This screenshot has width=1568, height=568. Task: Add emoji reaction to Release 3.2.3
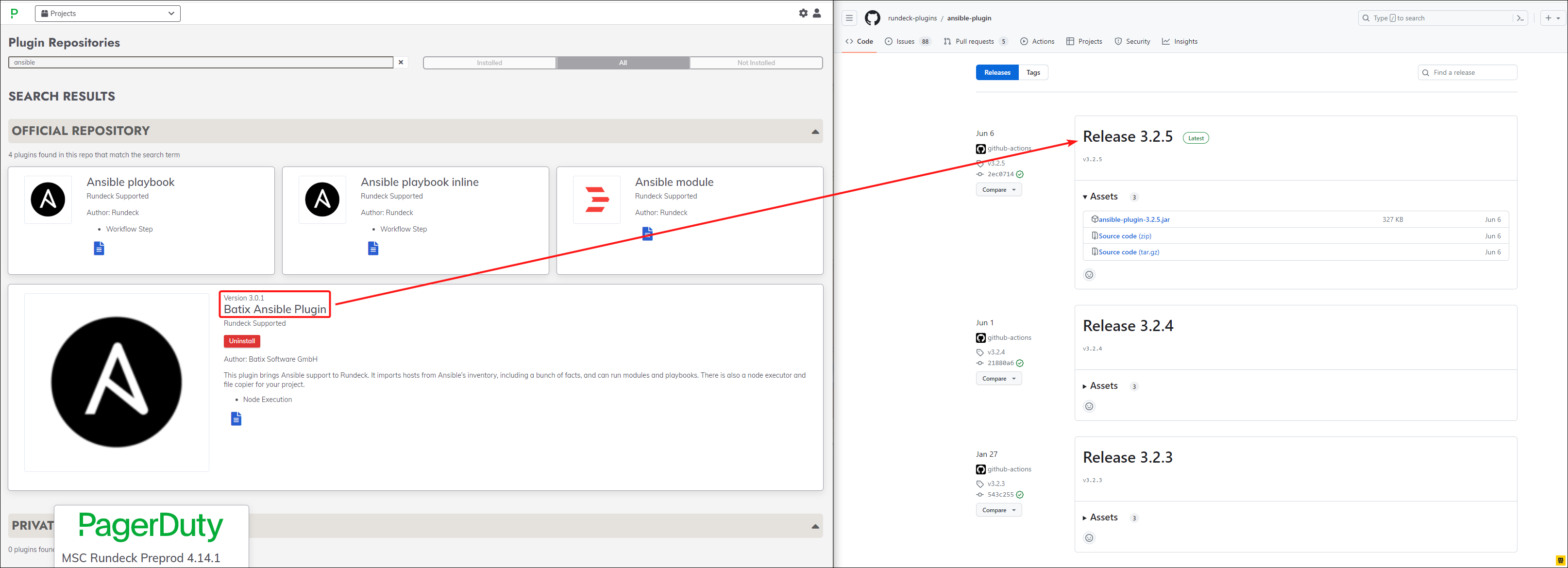pos(1089,537)
